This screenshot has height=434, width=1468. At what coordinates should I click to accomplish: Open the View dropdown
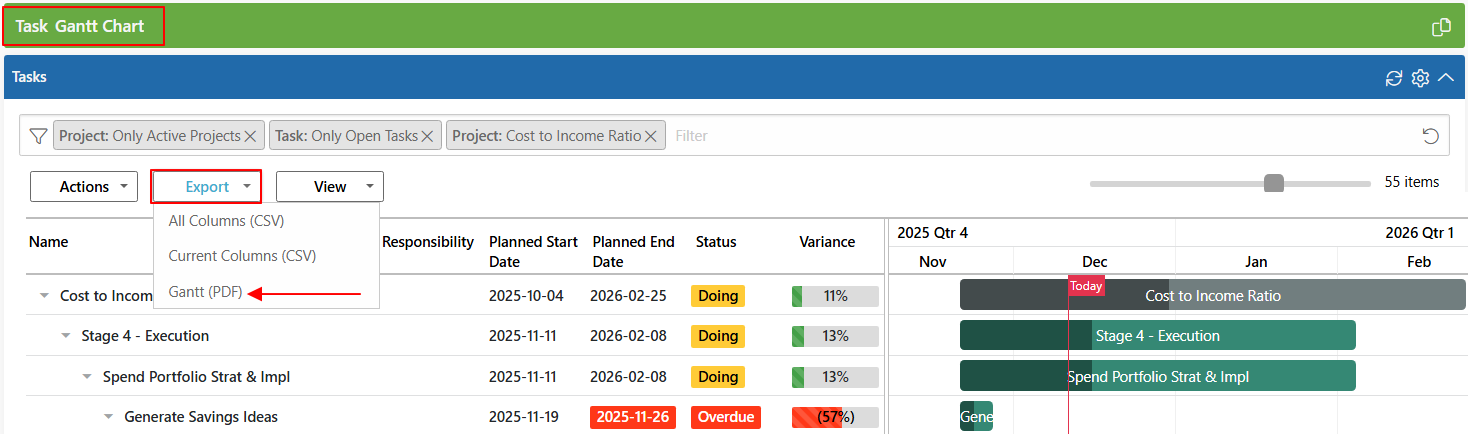[x=330, y=186]
